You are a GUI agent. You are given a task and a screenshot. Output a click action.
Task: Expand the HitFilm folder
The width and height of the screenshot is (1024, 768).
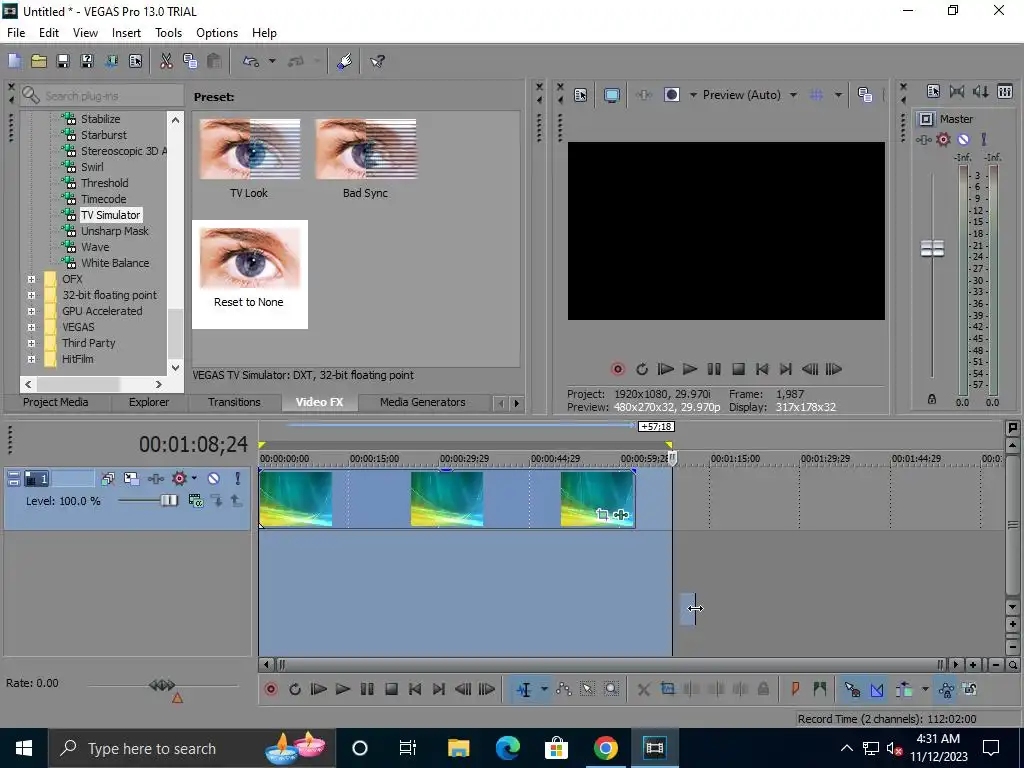31,359
